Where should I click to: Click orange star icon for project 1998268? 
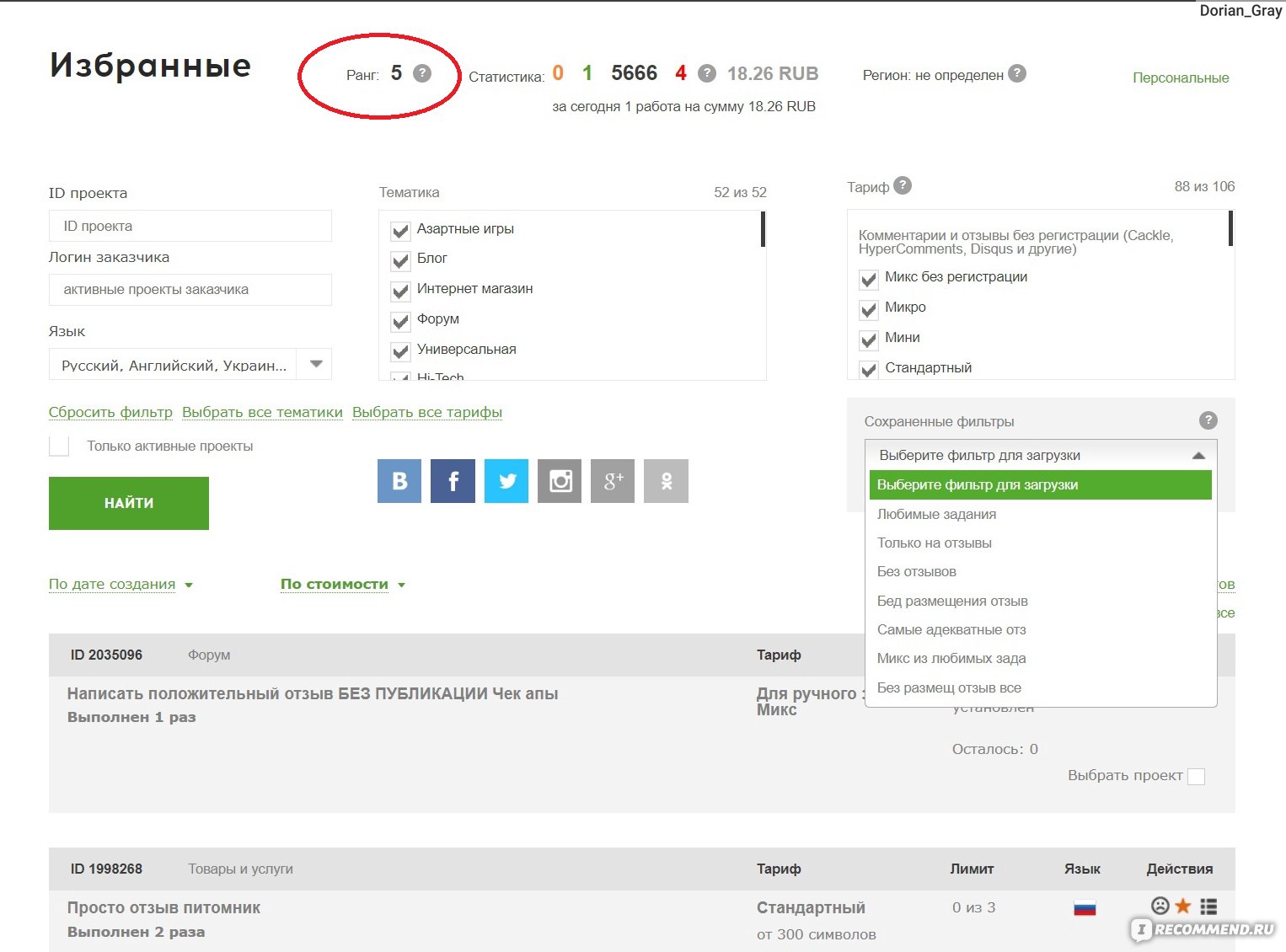[x=1183, y=906]
